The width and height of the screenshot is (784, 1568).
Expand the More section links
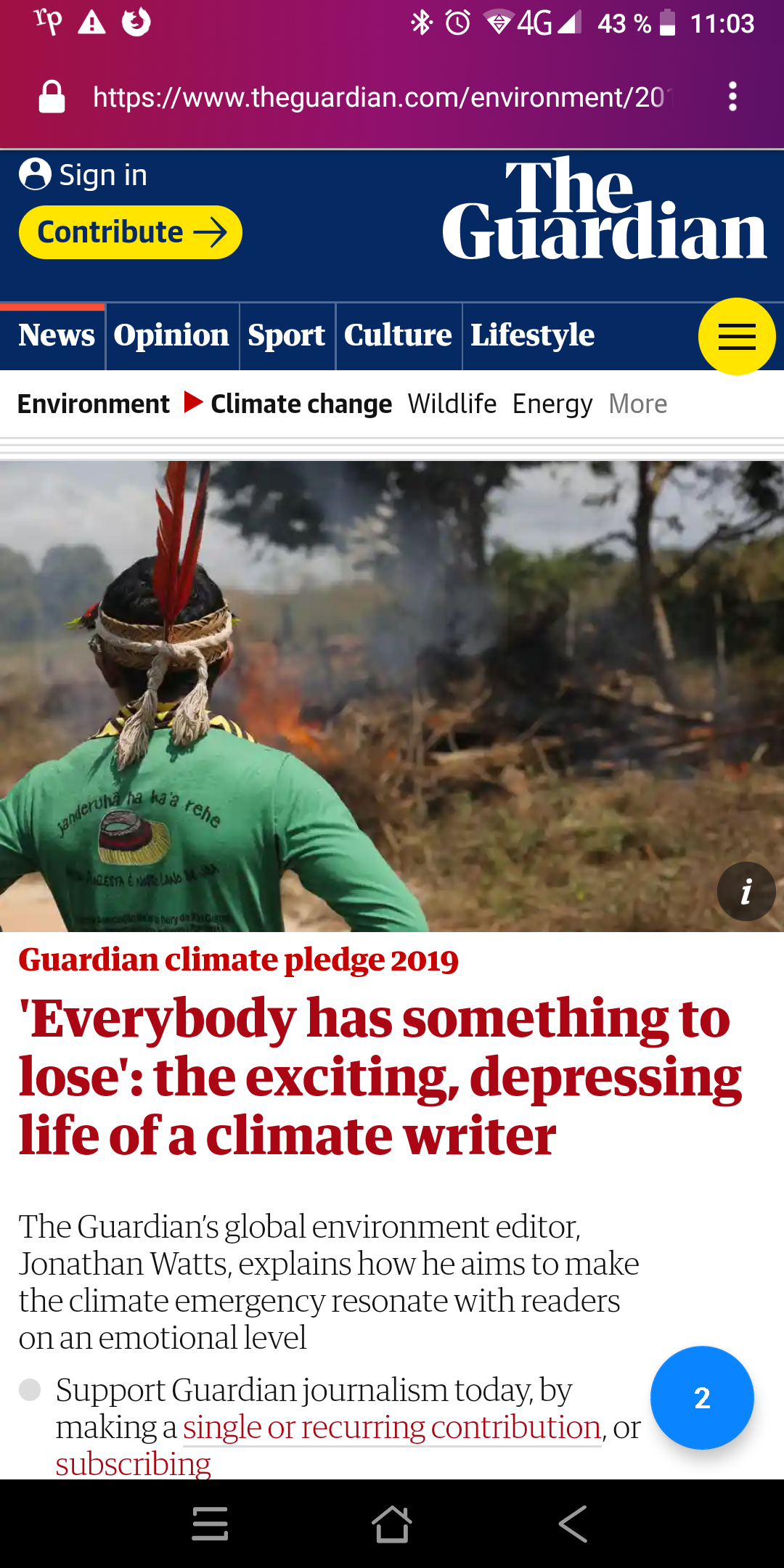point(638,404)
